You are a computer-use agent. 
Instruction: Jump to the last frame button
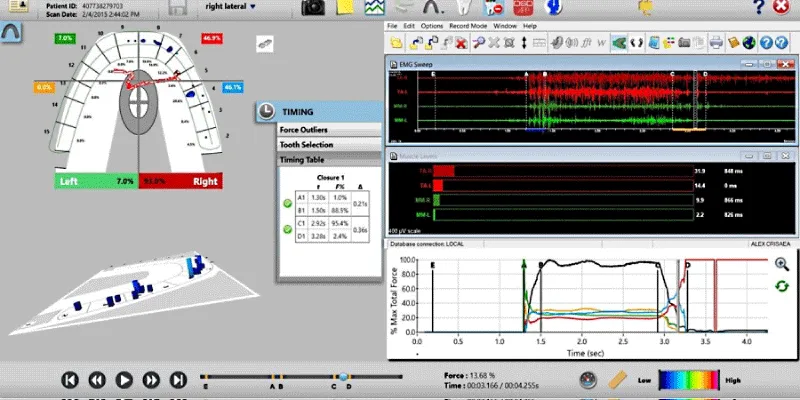tap(178, 380)
